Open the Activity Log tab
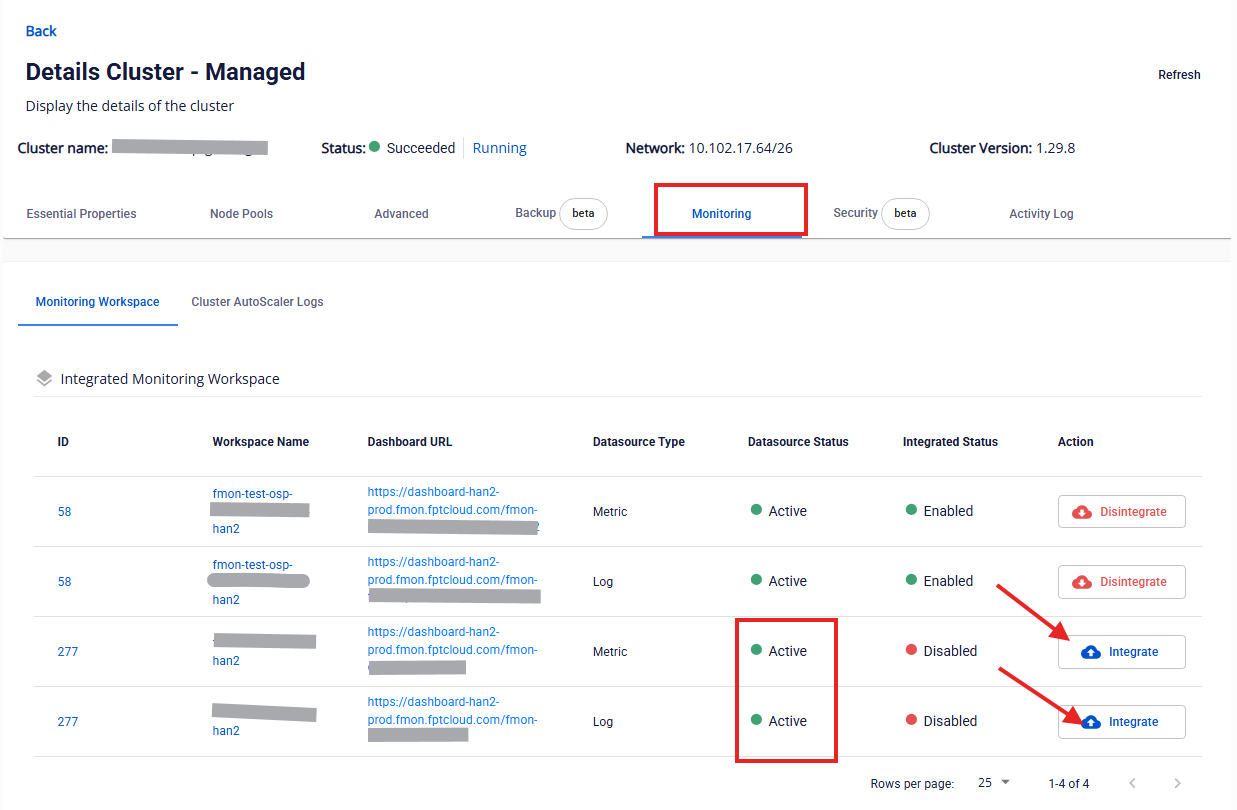The height and width of the screenshot is (810, 1237). [x=1040, y=214]
